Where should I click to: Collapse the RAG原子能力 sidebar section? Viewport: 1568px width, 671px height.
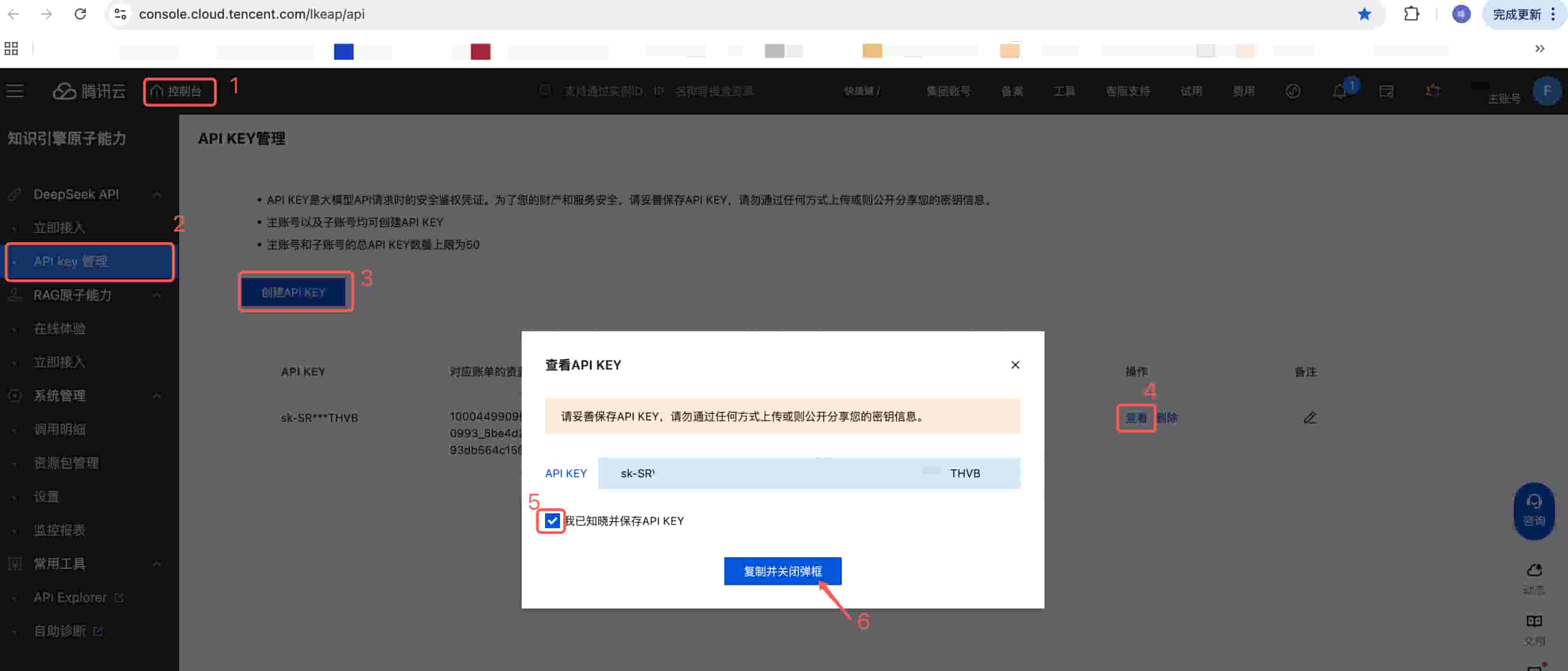pyautogui.click(x=157, y=295)
